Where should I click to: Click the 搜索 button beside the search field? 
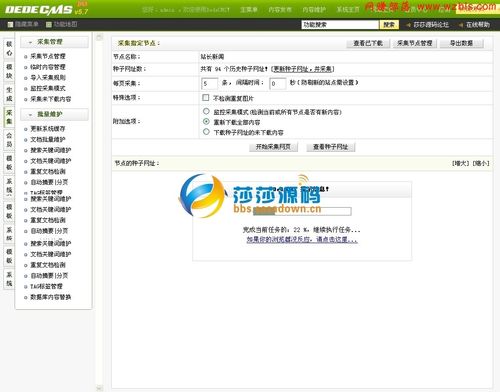pos(389,25)
